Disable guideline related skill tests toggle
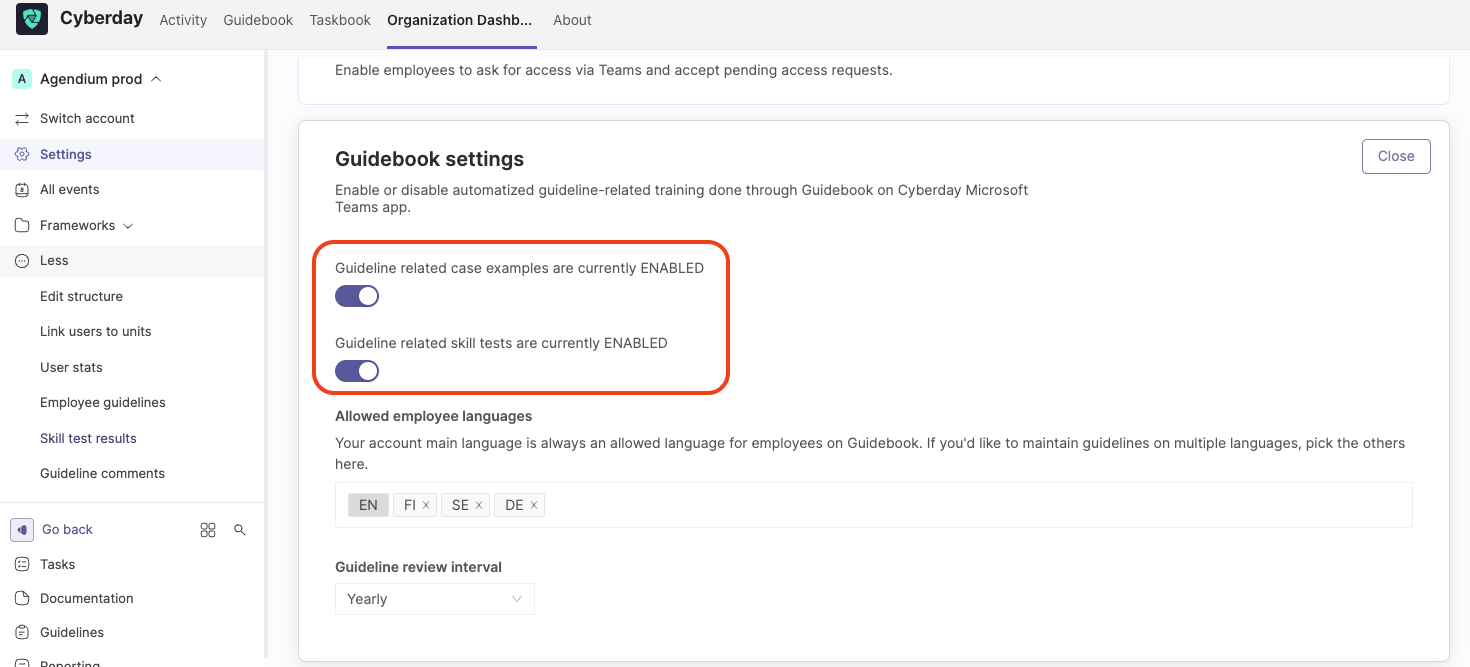The width and height of the screenshot is (1470, 667). [357, 371]
